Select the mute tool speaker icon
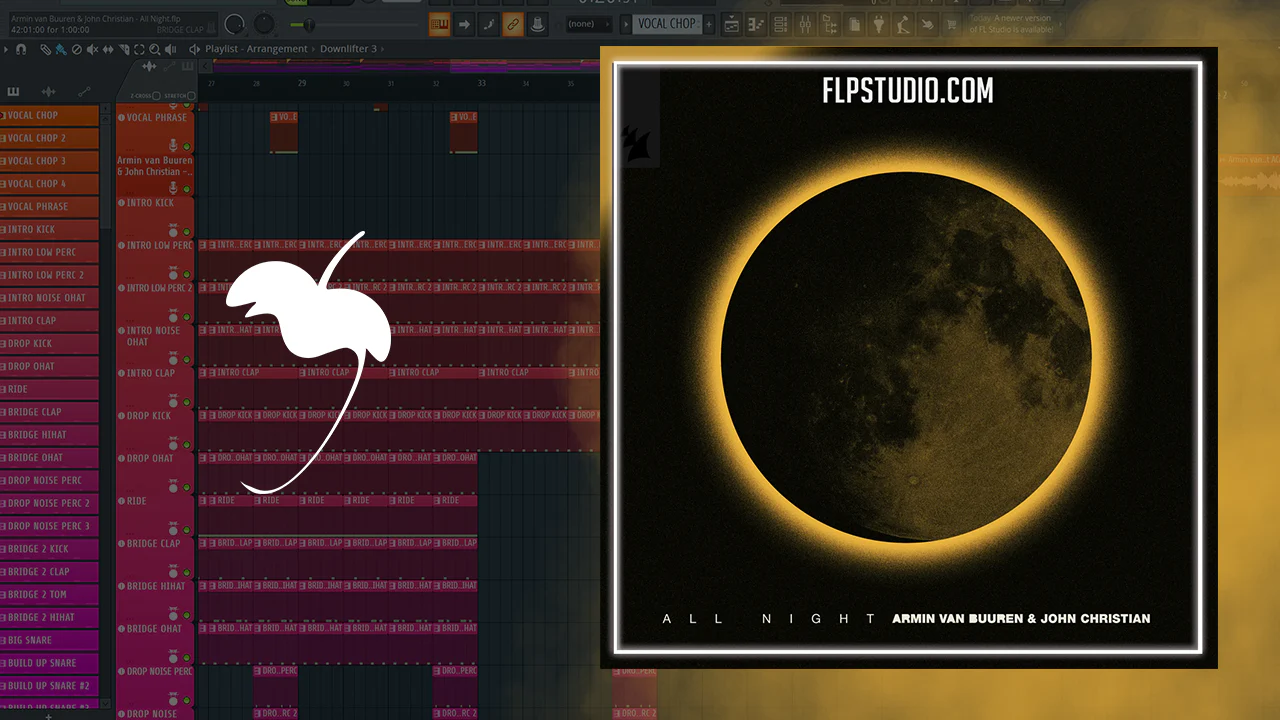Image resolution: width=1280 pixels, height=720 pixels. [x=92, y=49]
